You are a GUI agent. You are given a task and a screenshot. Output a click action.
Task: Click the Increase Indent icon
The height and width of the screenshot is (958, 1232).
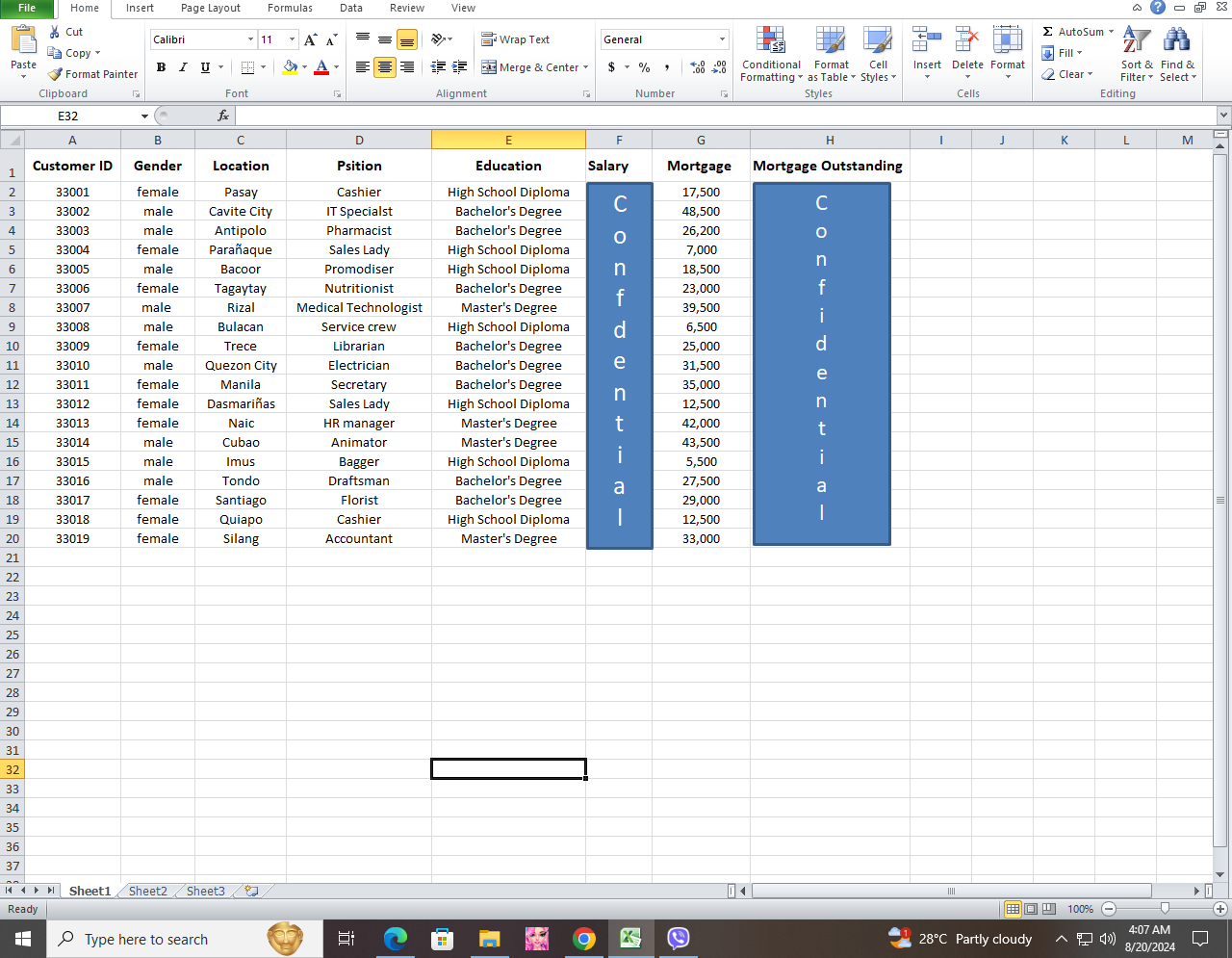(x=460, y=67)
